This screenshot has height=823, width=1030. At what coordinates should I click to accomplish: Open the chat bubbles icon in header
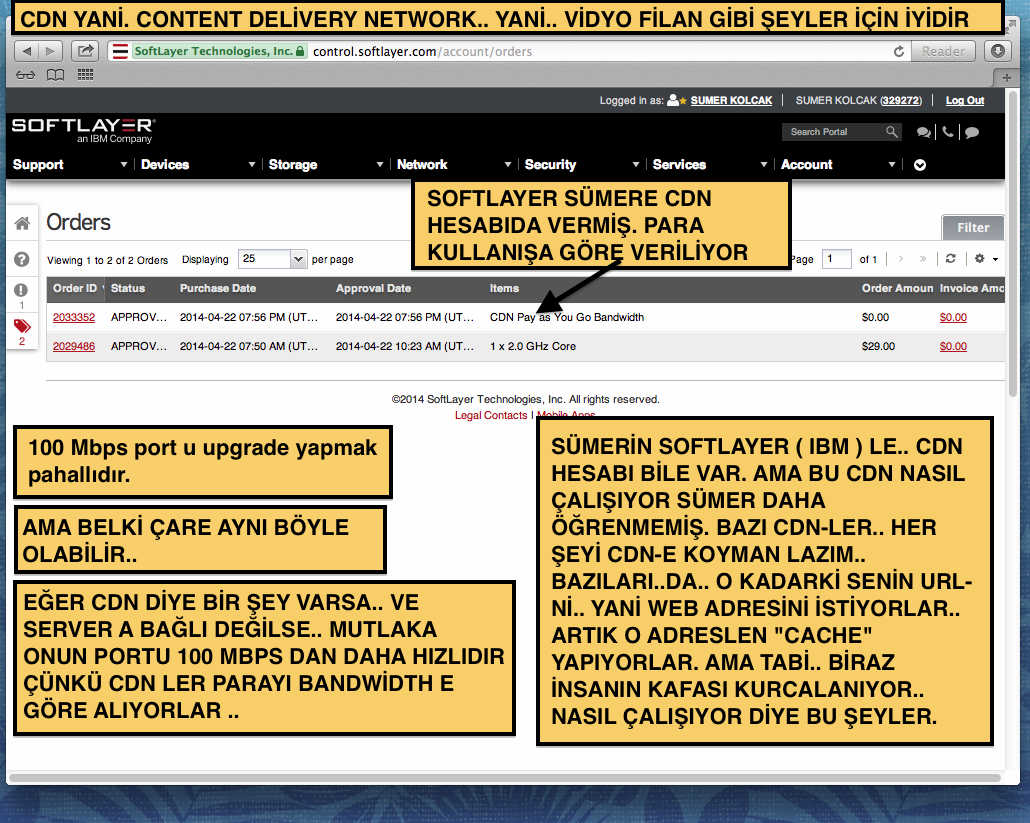(924, 132)
